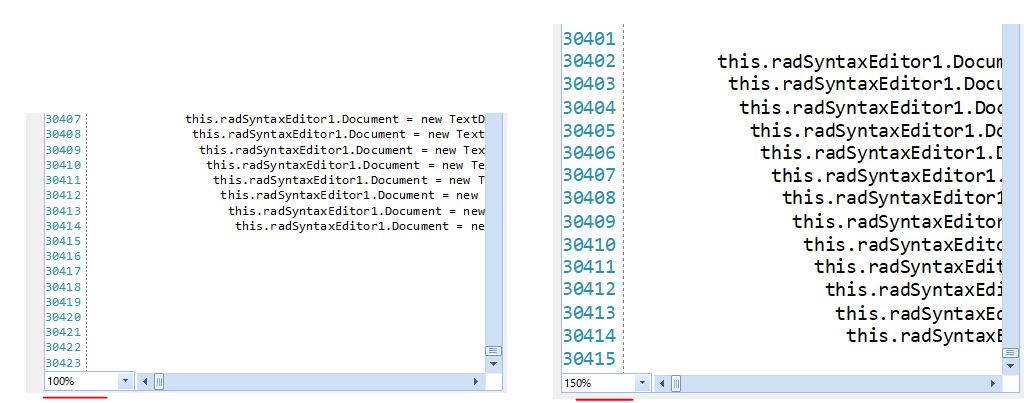Click horizontal scrollbar track in the 150% editor

pos(834,383)
